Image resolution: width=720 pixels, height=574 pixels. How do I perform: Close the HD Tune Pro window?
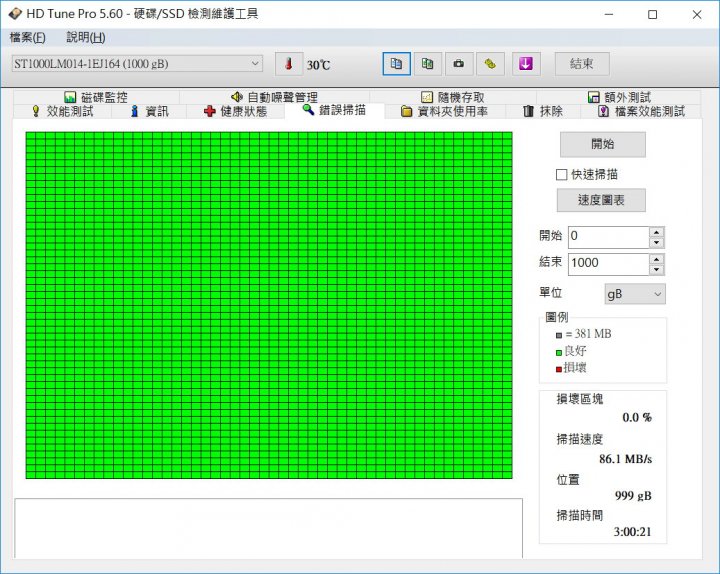(697, 14)
